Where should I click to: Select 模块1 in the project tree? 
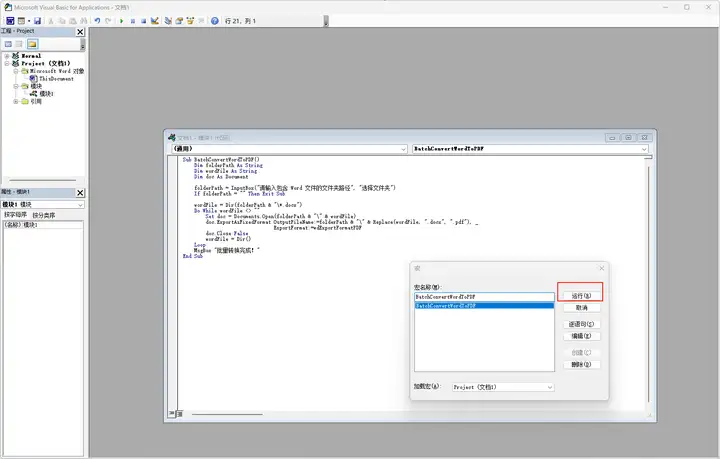[46, 94]
